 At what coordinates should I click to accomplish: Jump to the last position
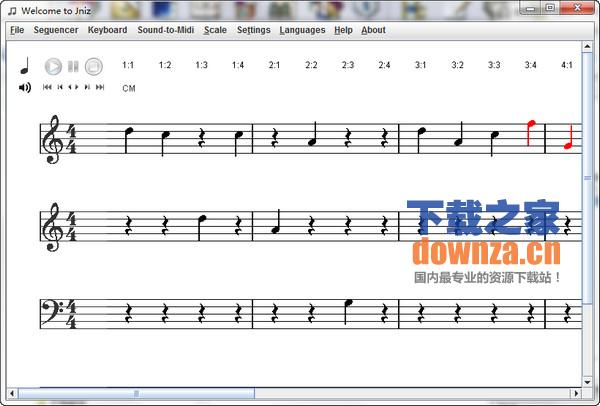tap(100, 87)
